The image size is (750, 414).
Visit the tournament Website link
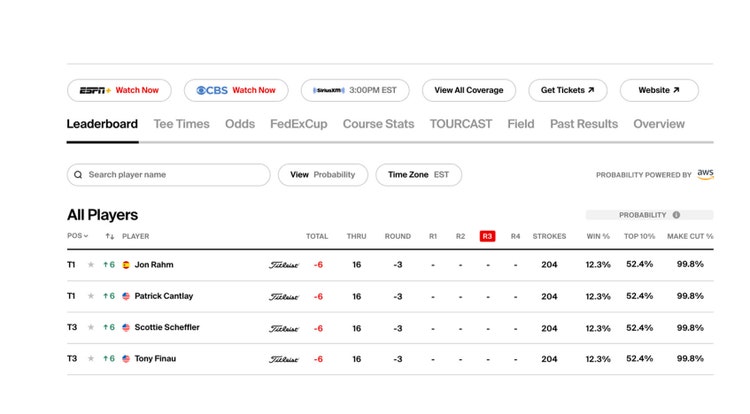(658, 90)
